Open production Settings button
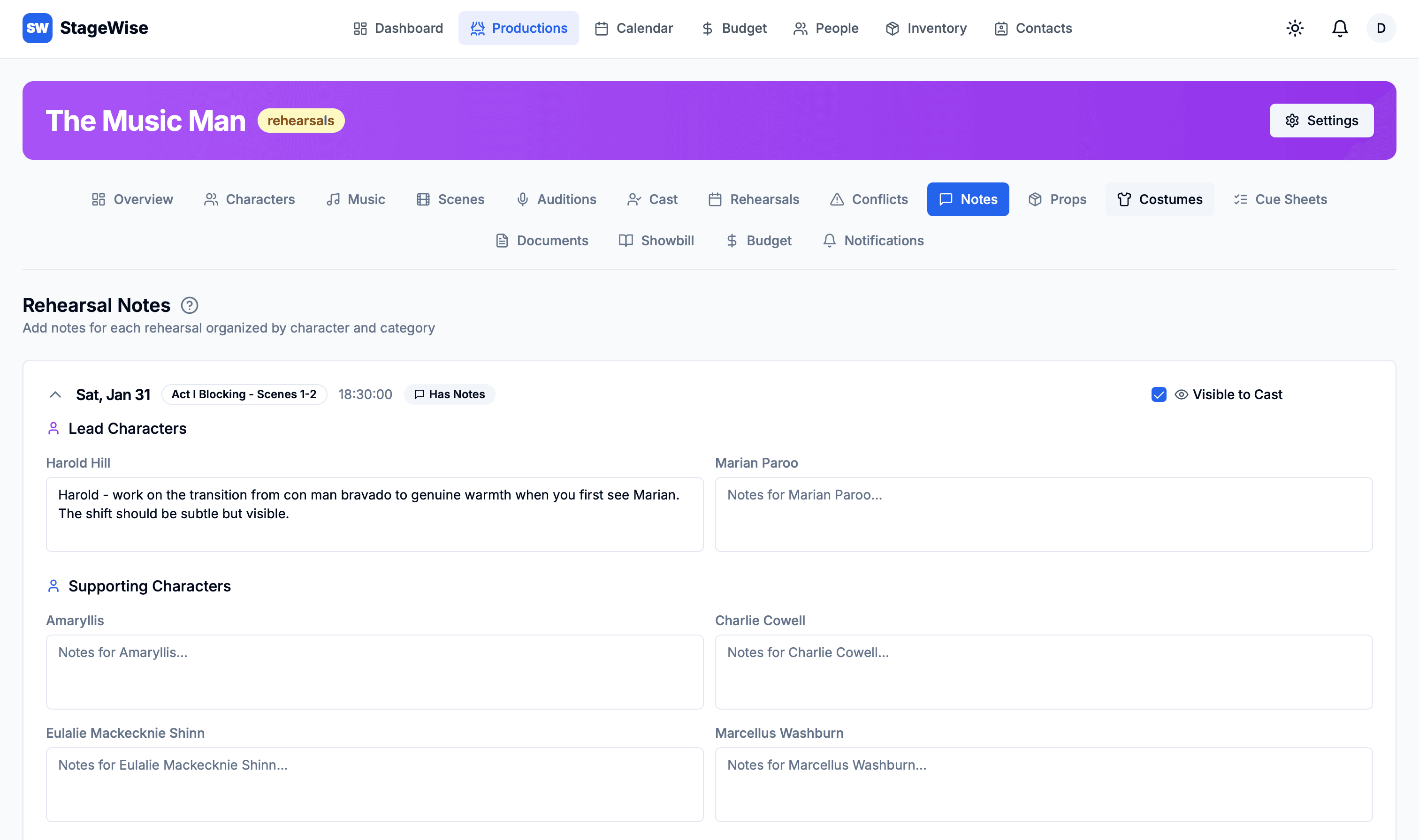The height and width of the screenshot is (840, 1419). click(x=1320, y=121)
